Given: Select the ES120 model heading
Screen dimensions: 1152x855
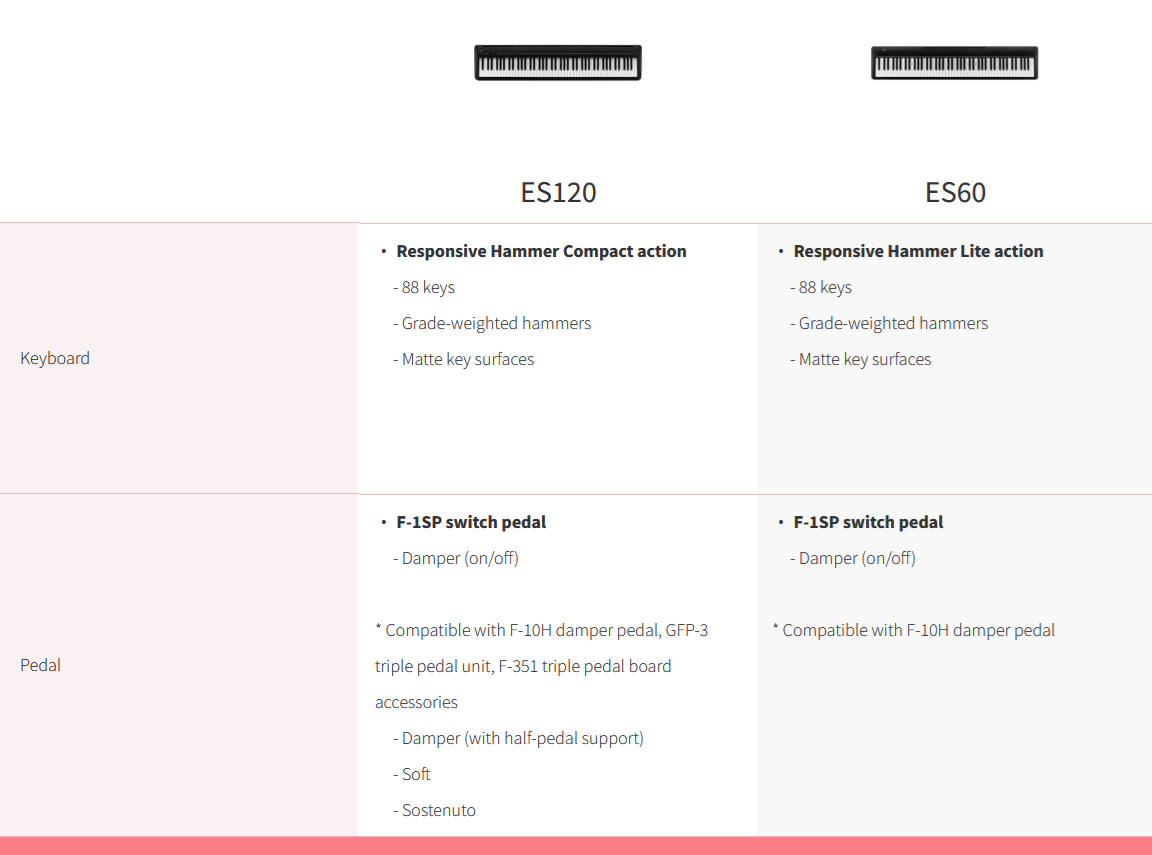Looking at the screenshot, I should click(558, 192).
